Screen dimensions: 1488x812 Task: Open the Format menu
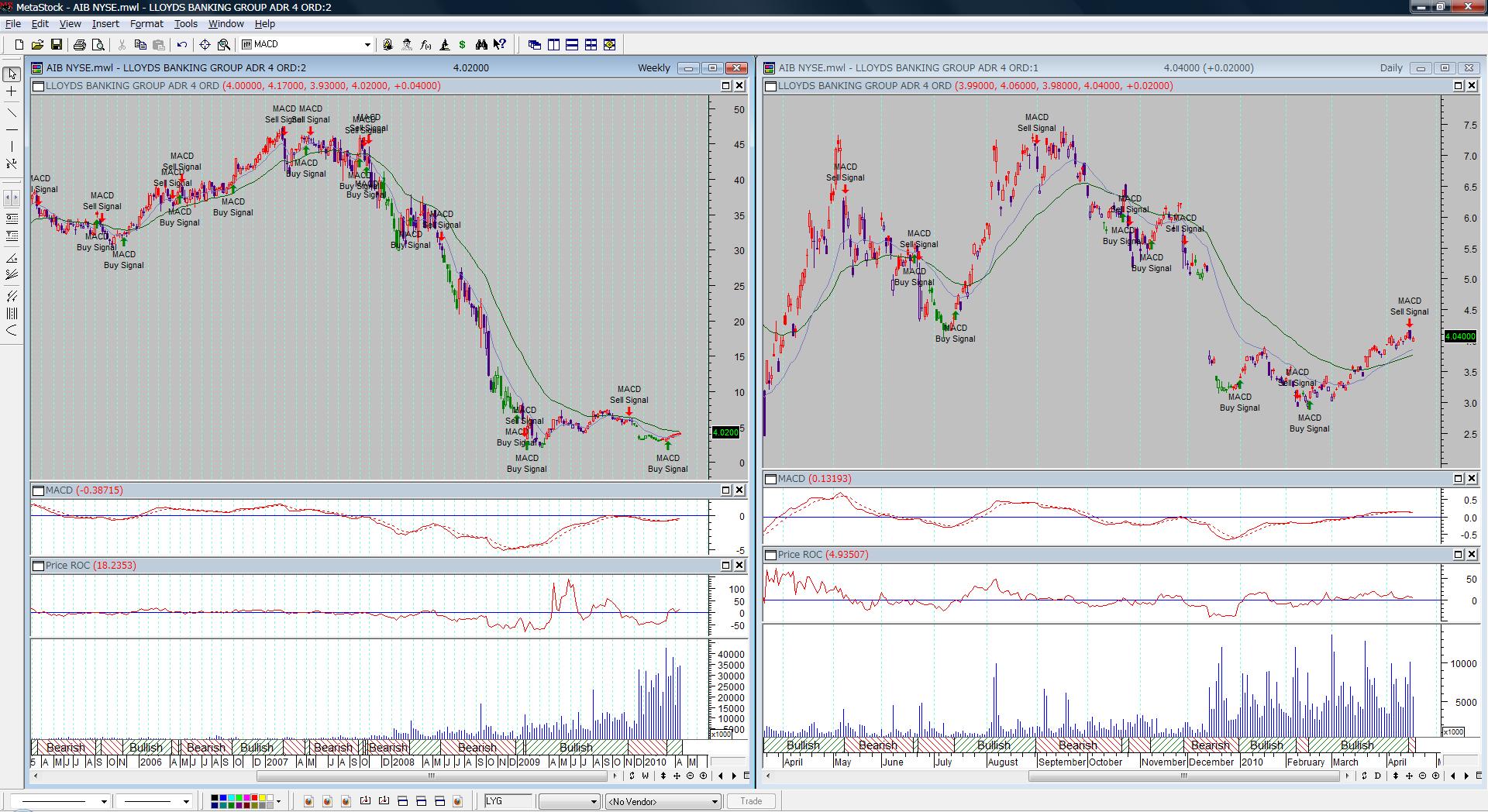click(x=146, y=24)
